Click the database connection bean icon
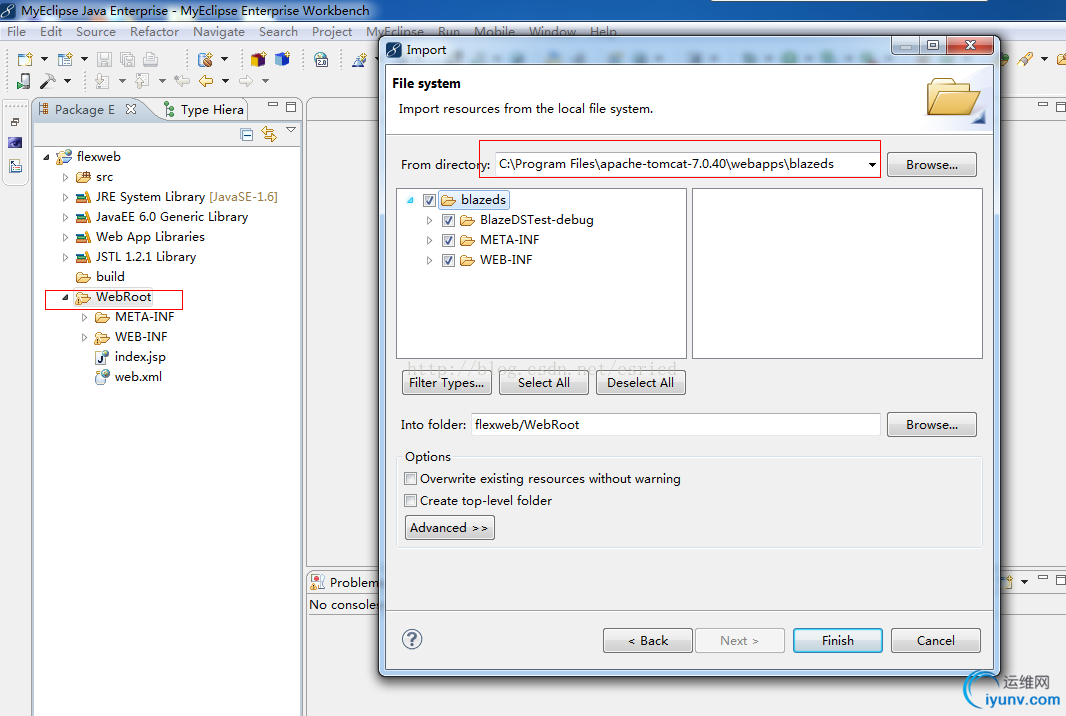This screenshot has width=1066, height=716. 205,59
